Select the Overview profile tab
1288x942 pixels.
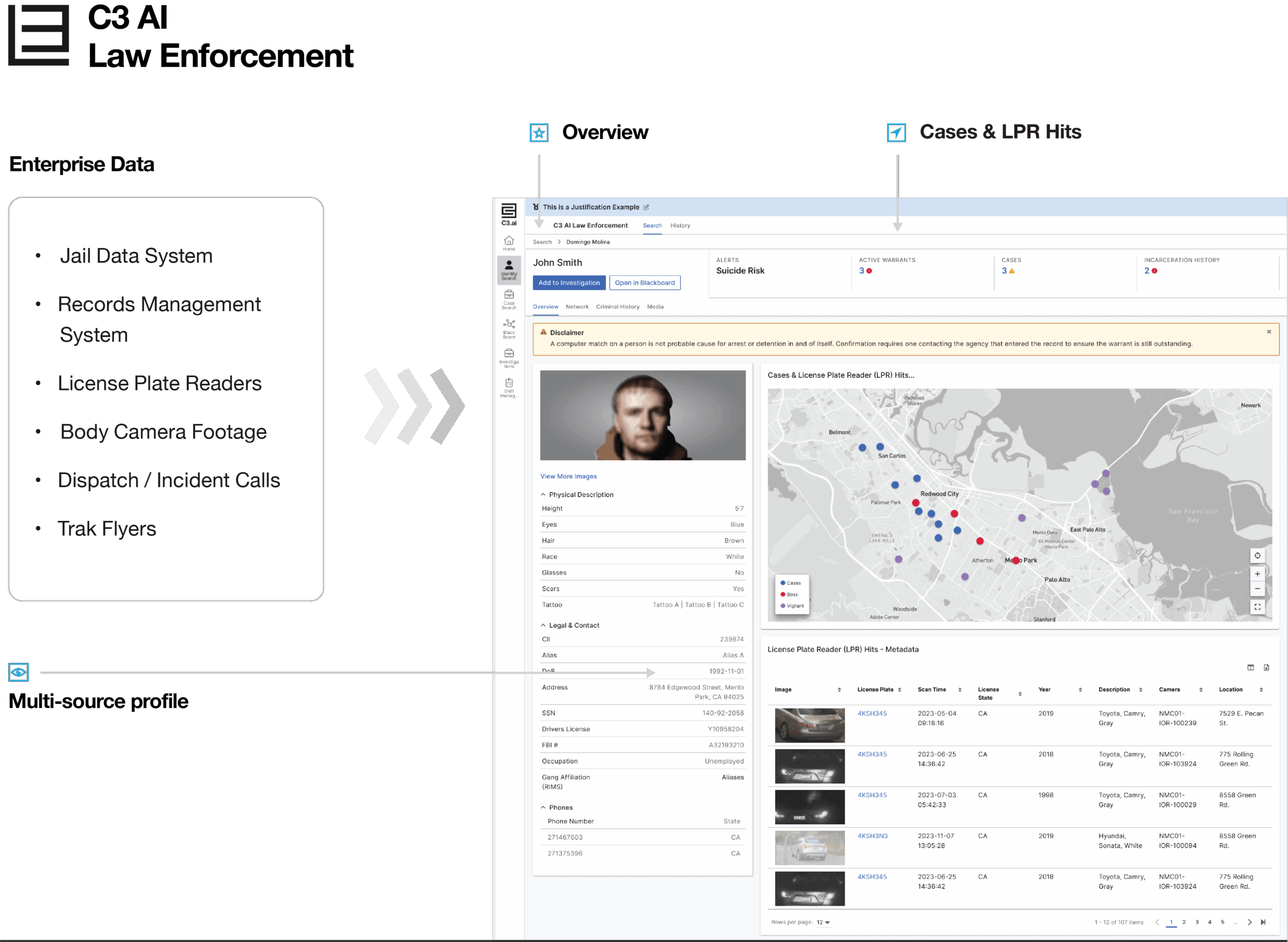[546, 307]
